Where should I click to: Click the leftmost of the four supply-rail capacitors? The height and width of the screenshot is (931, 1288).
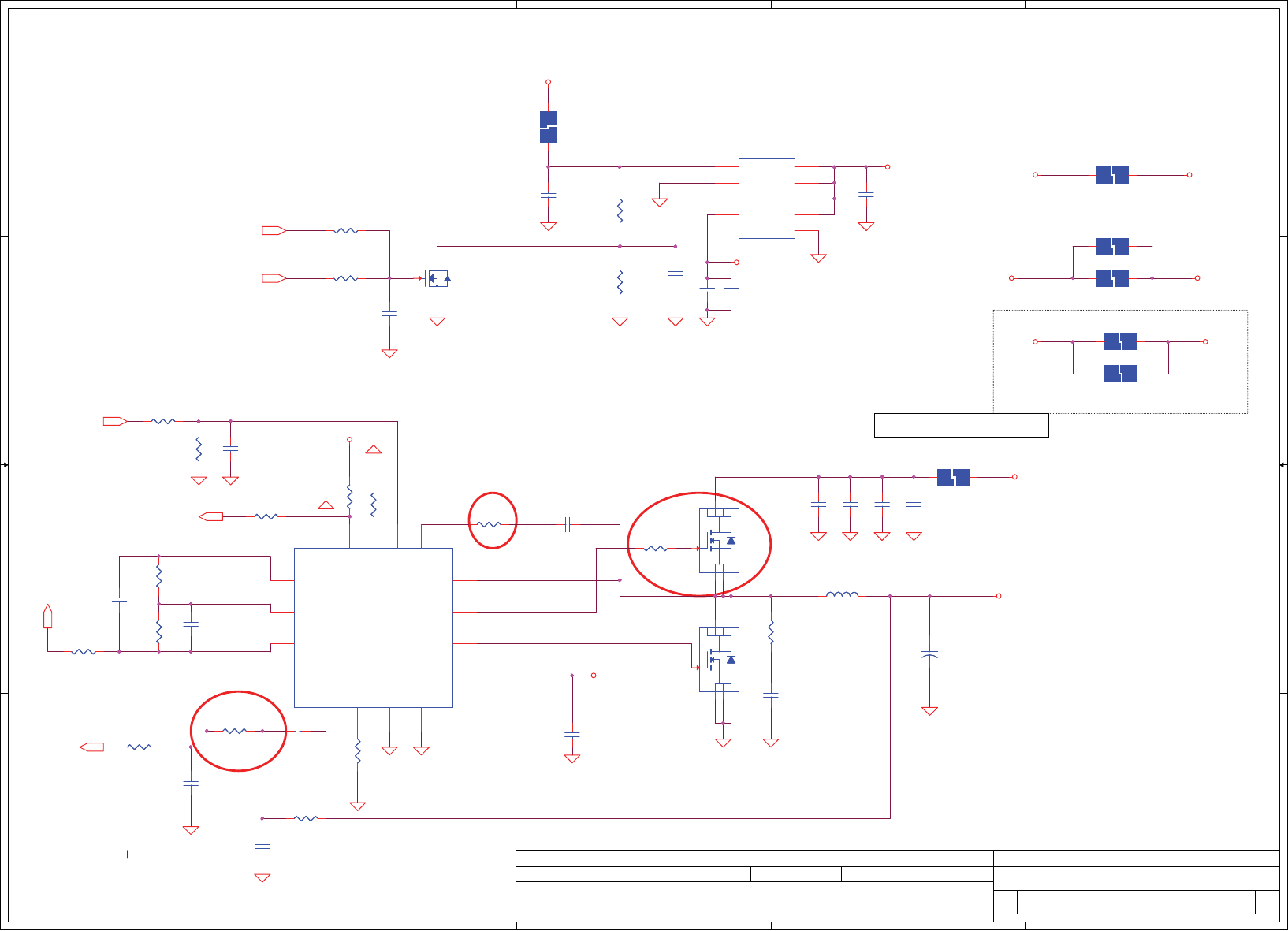click(818, 504)
